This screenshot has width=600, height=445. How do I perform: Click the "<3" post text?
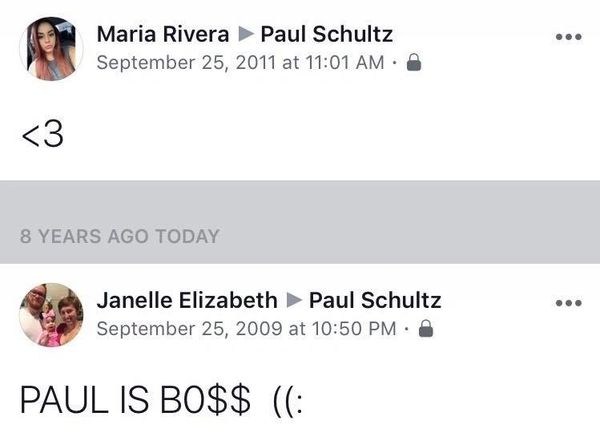(43, 135)
